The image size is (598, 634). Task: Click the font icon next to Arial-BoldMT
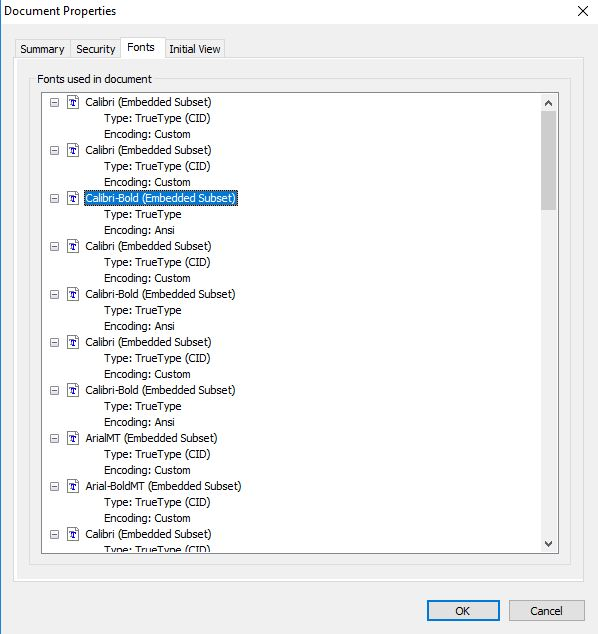click(x=73, y=486)
